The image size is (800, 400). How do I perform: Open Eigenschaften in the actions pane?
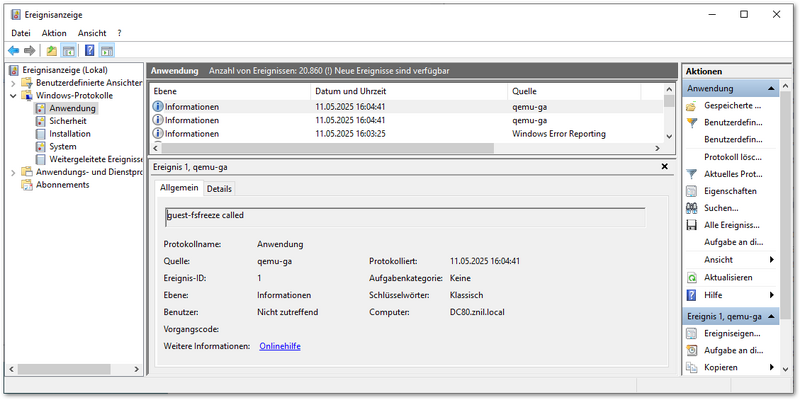pos(691,190)
